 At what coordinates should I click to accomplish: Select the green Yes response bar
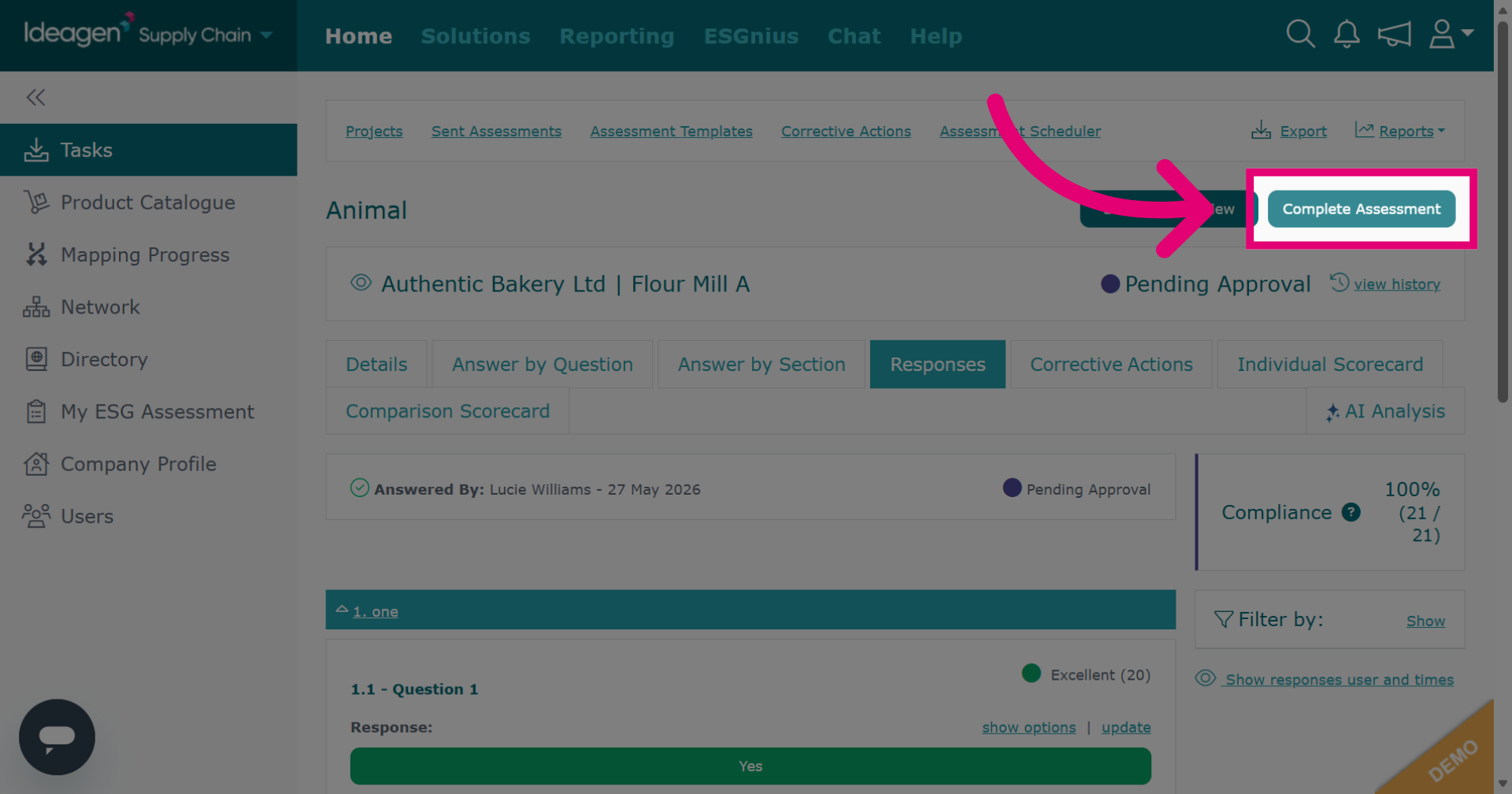pyautogui.click(x=750, y=766)
